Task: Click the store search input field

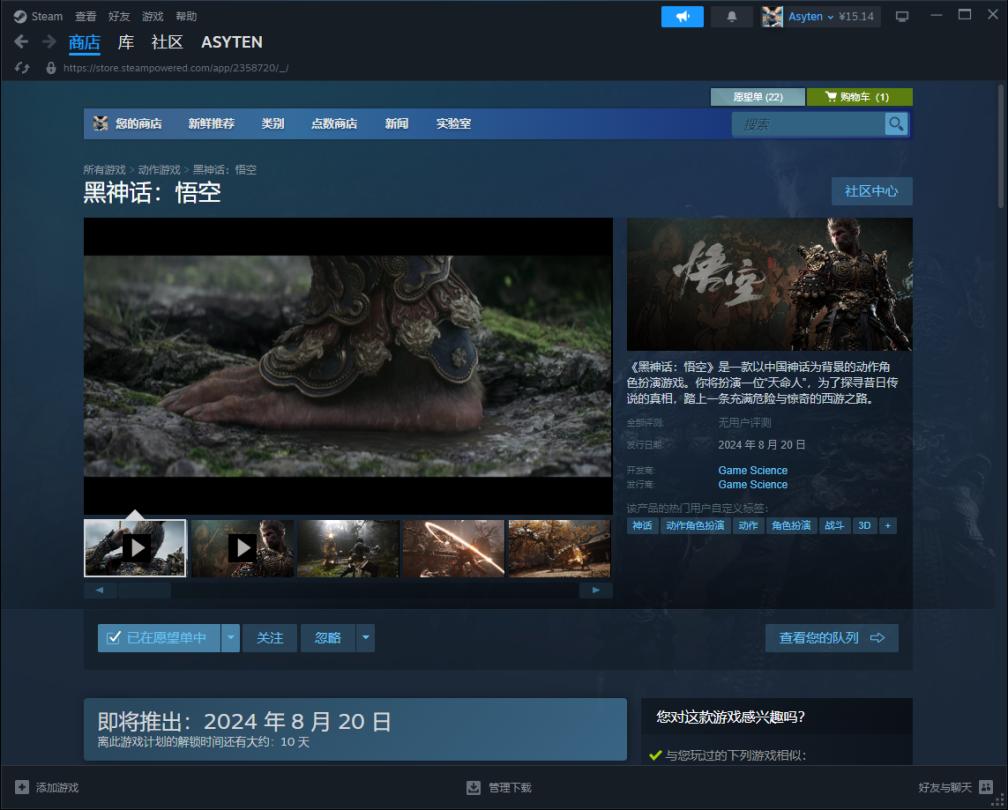Action: pos(808,124)
